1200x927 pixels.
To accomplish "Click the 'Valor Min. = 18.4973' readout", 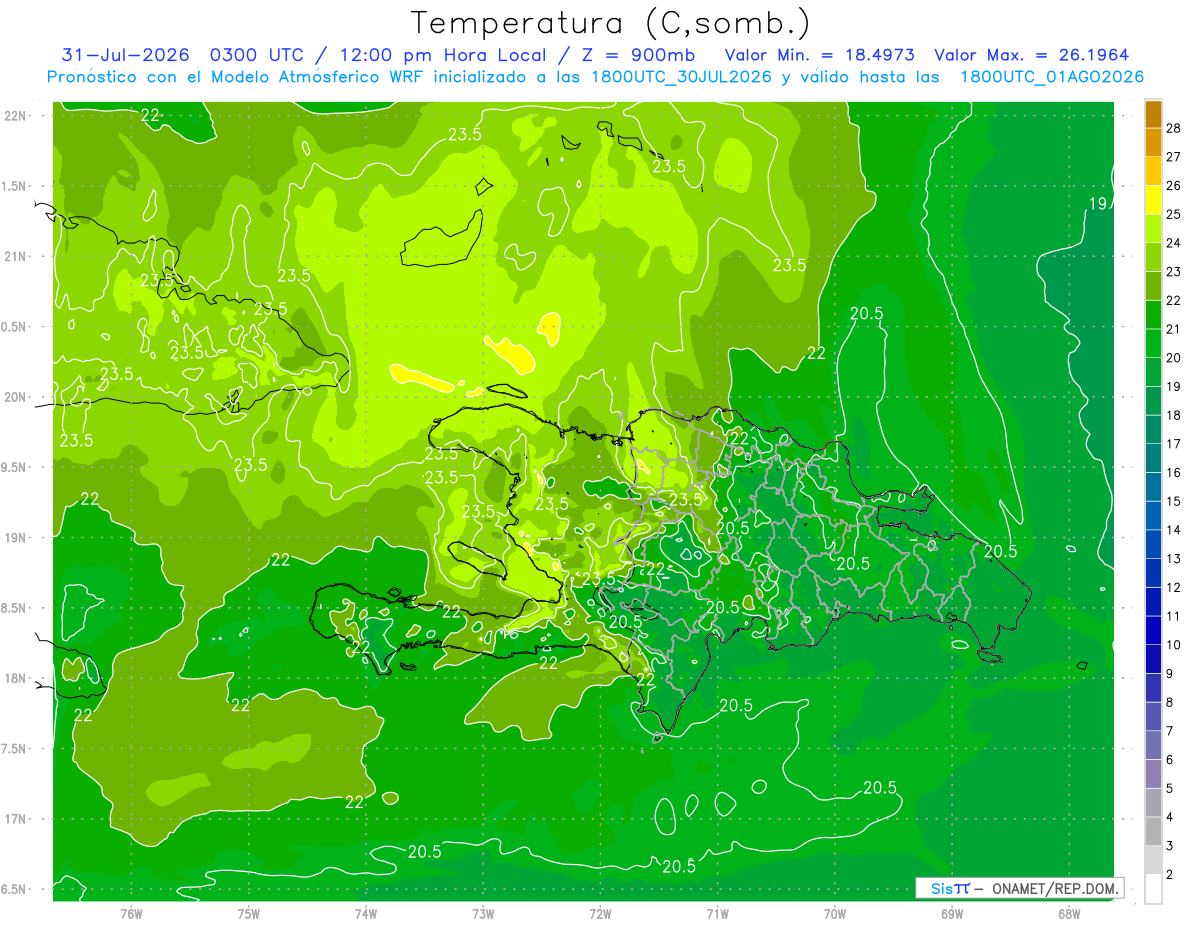I will coord(821,55).
